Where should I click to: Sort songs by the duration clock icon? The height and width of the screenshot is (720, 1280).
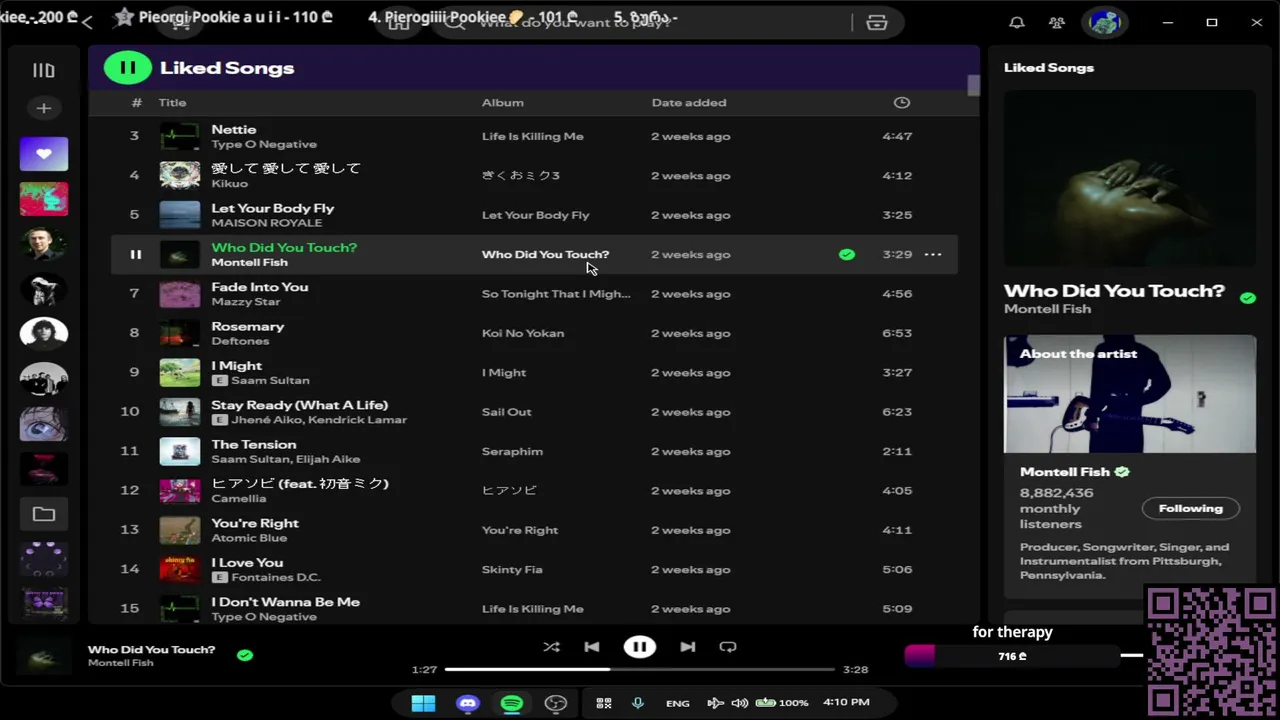tap(902, 102)
